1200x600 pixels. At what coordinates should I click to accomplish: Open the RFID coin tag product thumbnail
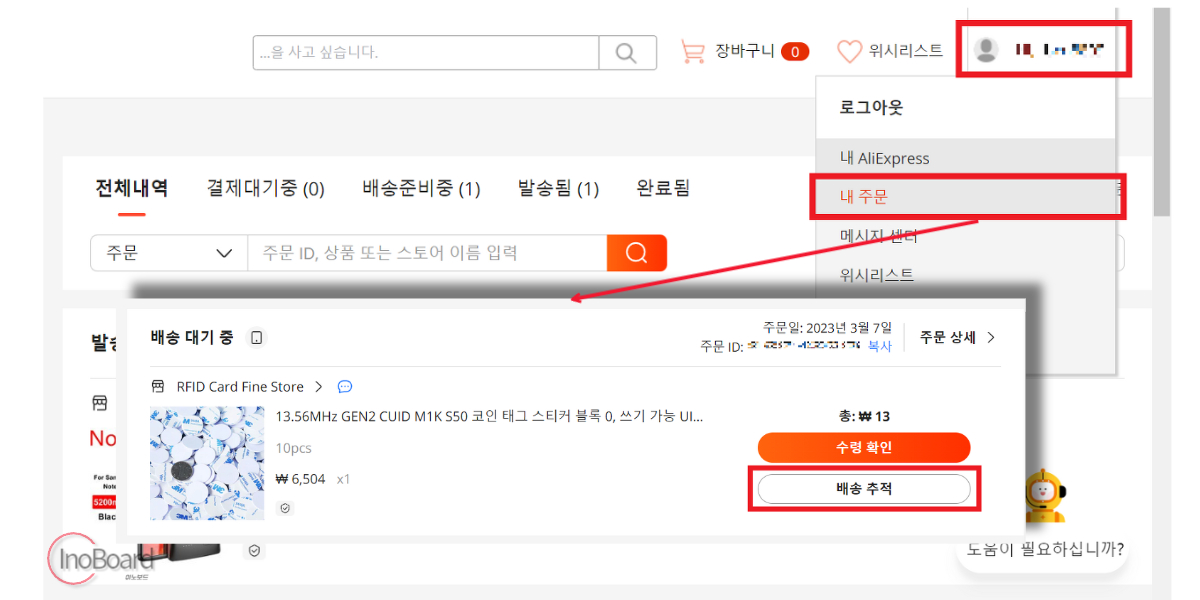click(x=207, y=463)
